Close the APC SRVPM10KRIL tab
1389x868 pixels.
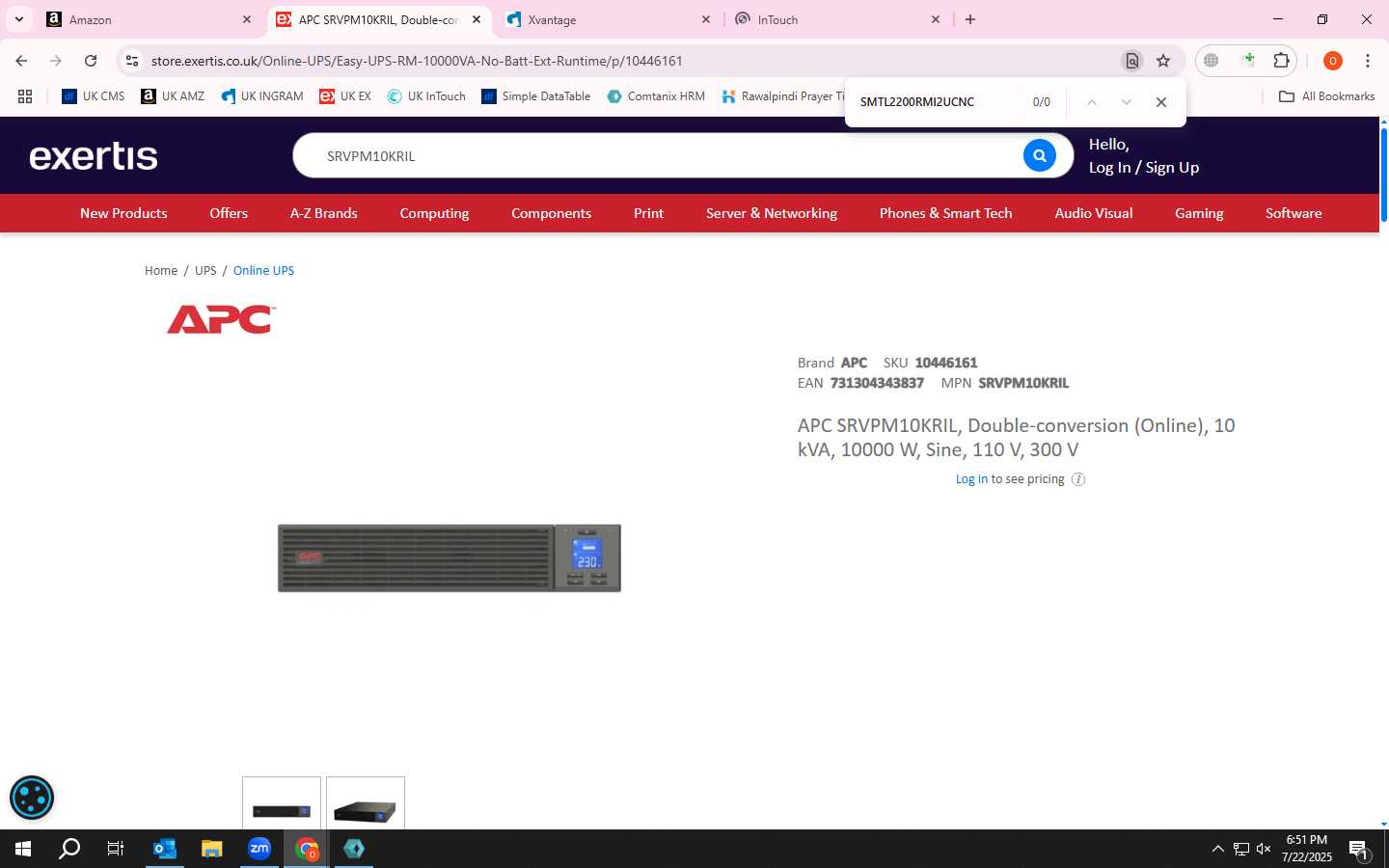click(477, 19)
